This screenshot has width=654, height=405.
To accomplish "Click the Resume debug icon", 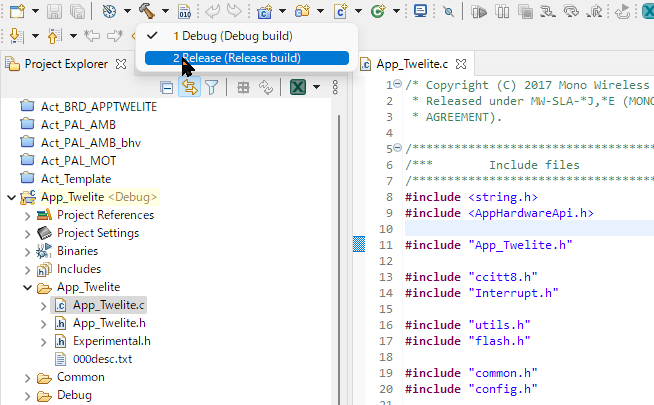I will point(479,12).
